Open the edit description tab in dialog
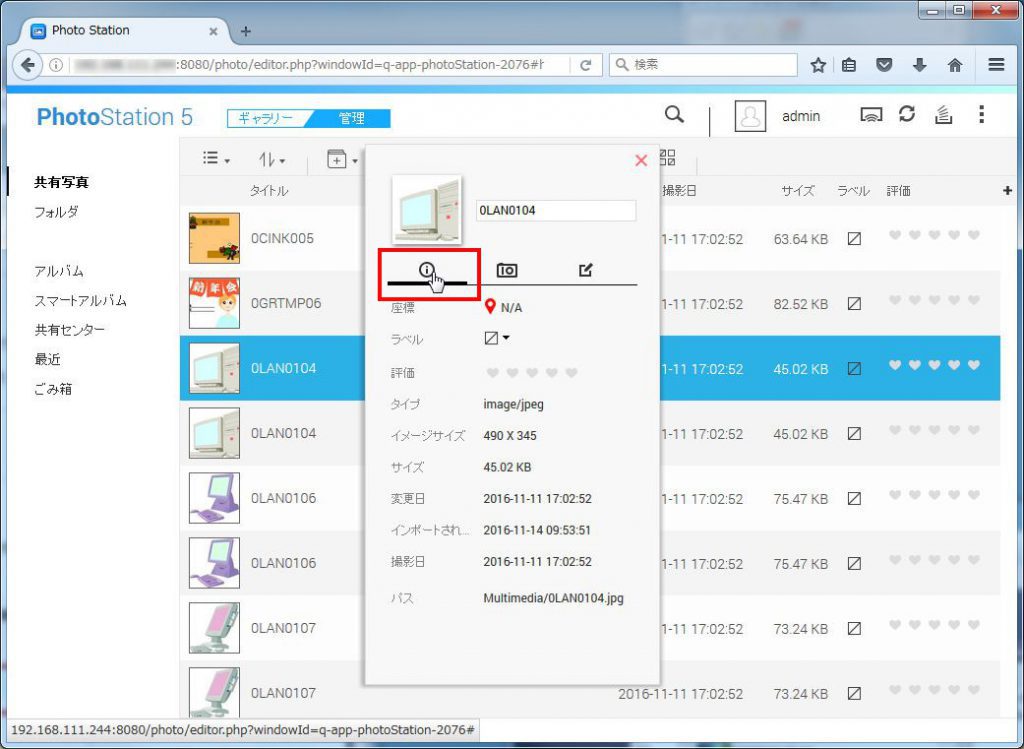 tap(586, 270)
